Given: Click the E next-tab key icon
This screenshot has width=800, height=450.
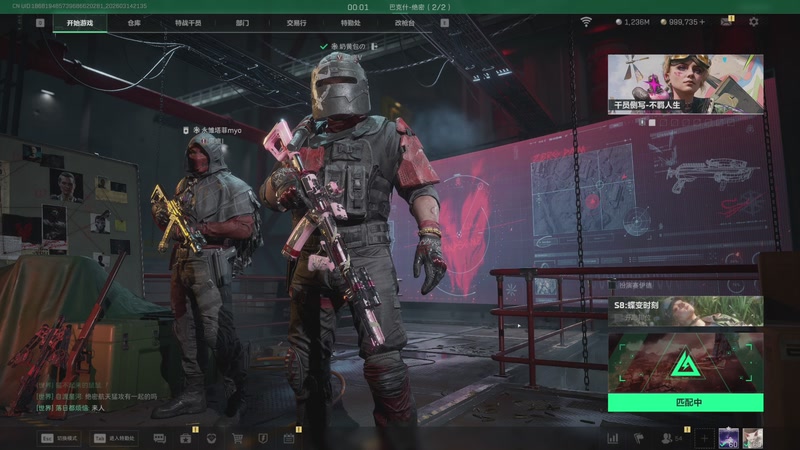Looking at the screenshot, I should [444, 23].
